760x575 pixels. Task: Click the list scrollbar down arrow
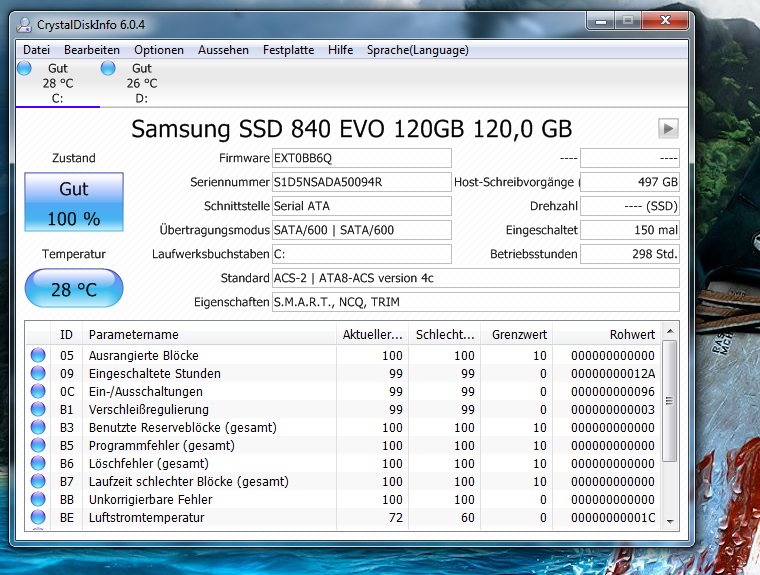tap(670, 522)
